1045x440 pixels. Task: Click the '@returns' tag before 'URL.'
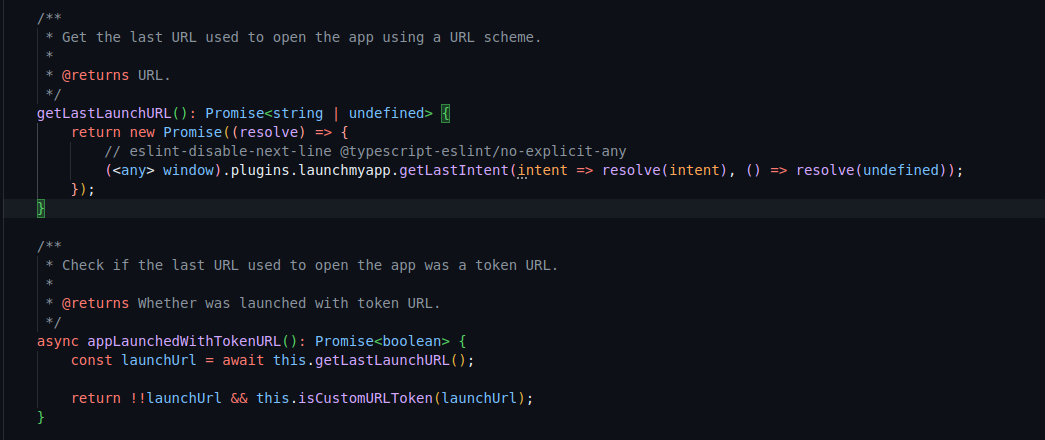[x=95, y=75]
